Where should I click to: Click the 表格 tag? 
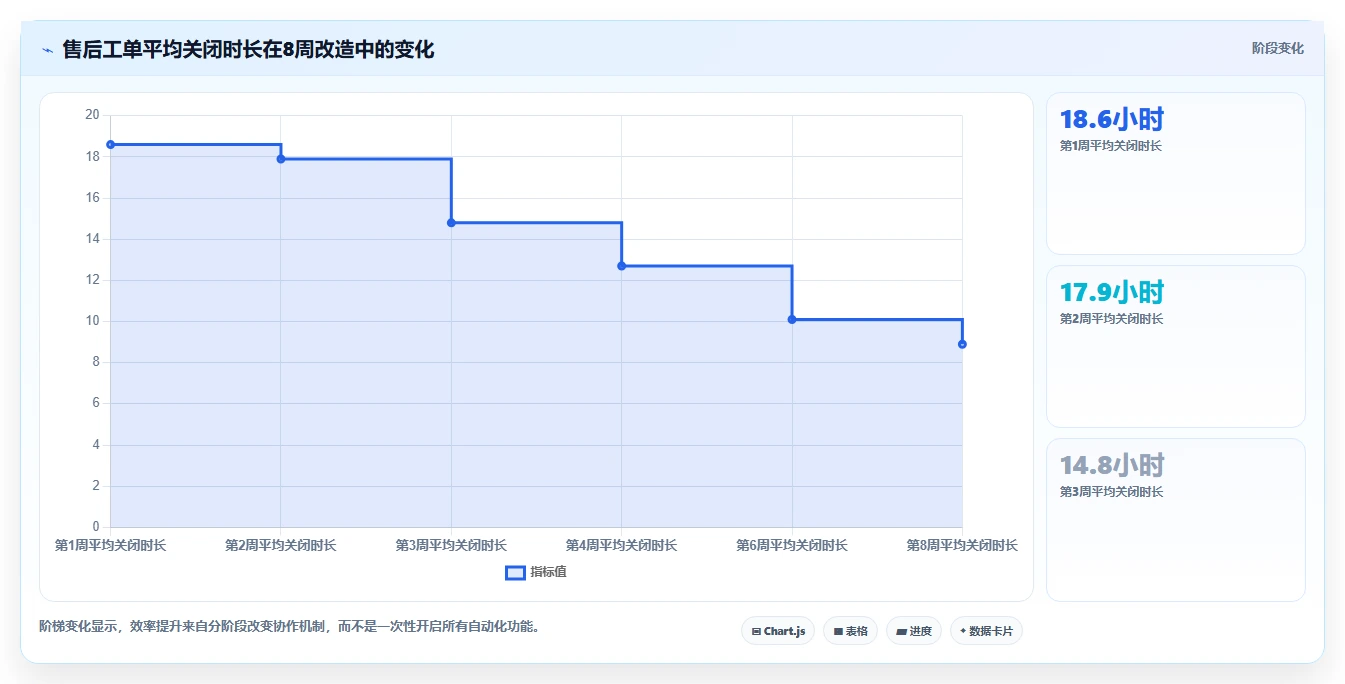pos(850,631)
